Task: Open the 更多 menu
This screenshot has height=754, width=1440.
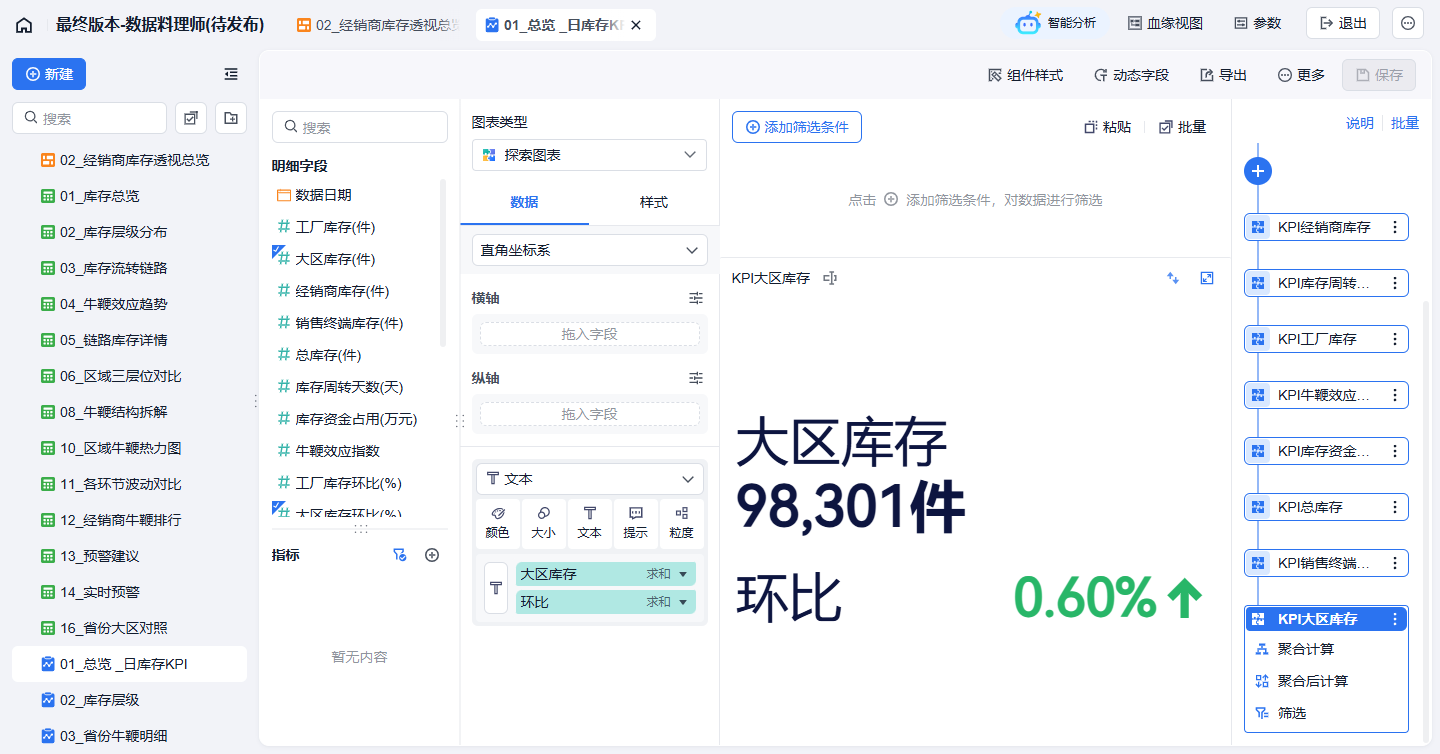Action: [1301, 75]
